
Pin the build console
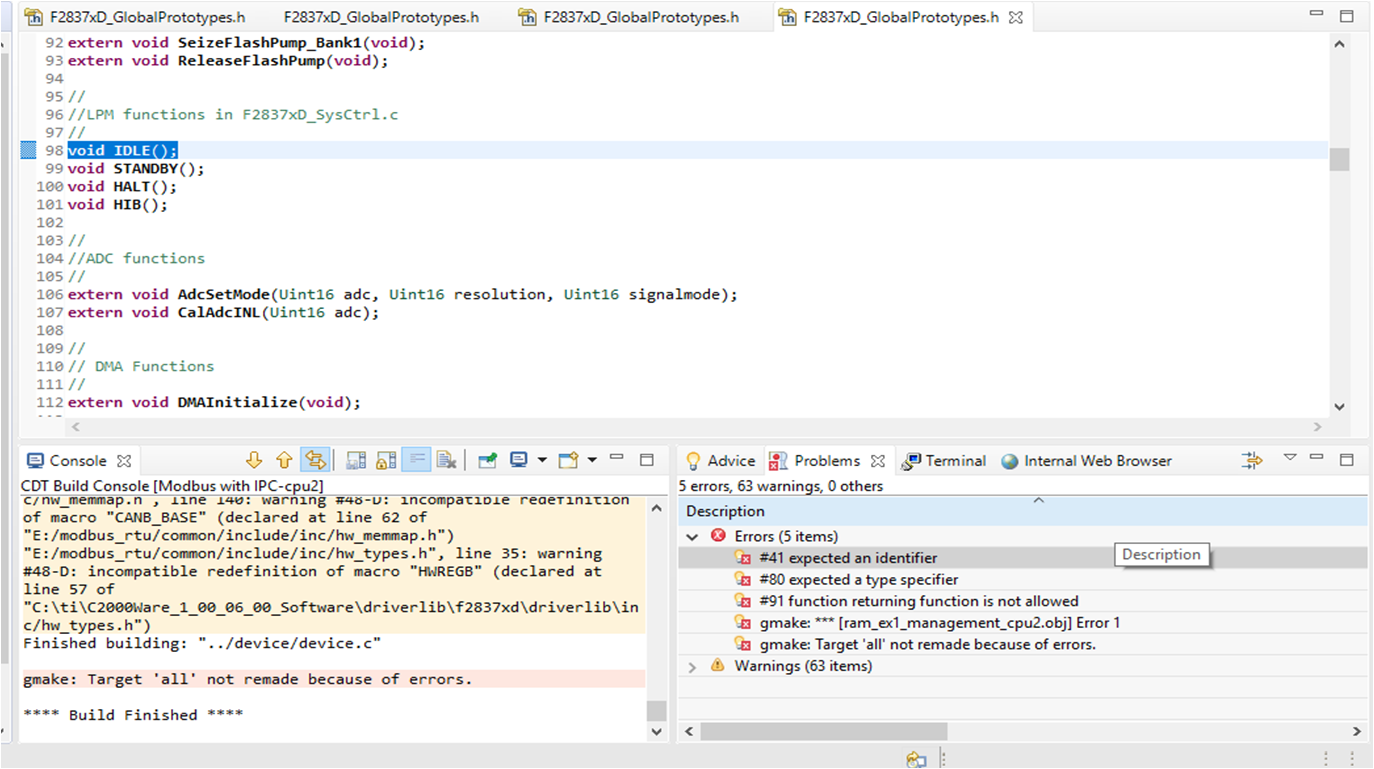[487, 459]
